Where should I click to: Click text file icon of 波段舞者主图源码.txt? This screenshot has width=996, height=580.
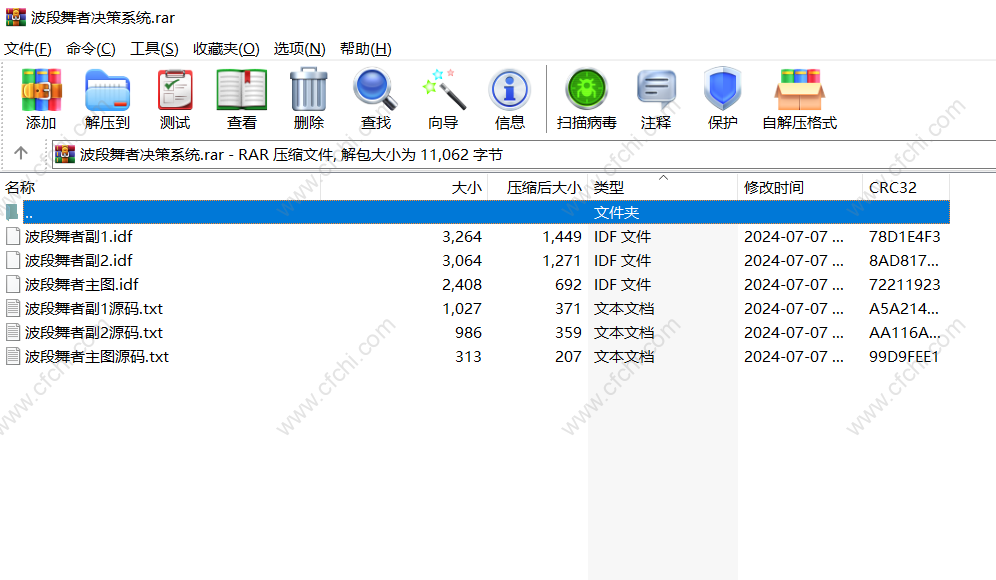pyautogui.click(x=13, y=356)
